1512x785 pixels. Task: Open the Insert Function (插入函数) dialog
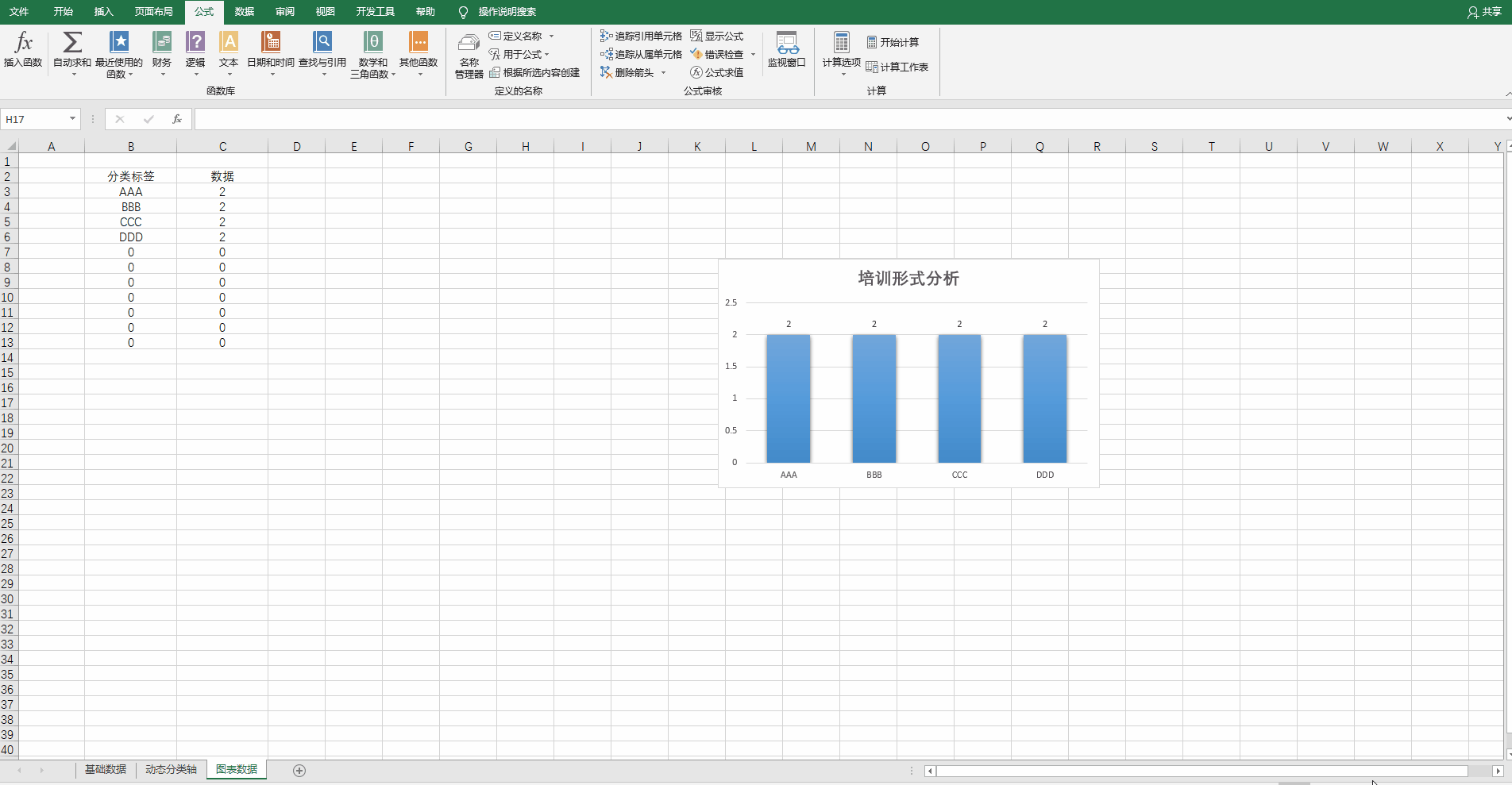coord(23,50)
